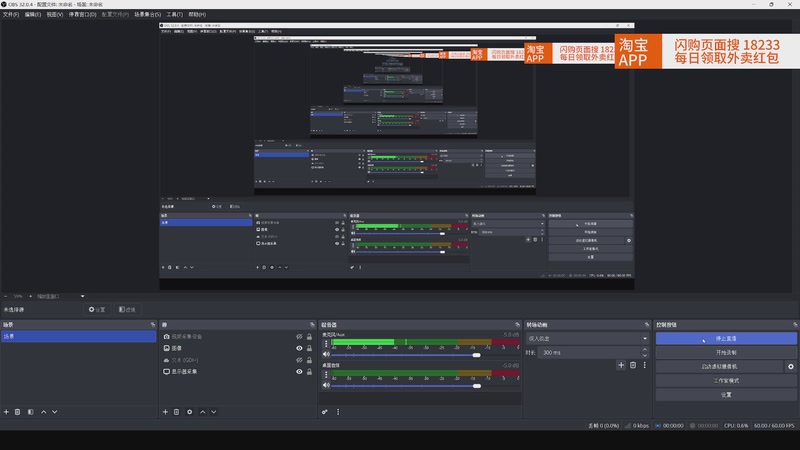The width and height of the screenshot is (800, 450).
Task: Click the 启动虚拟摄像机 button
Action: coord(719,366)
